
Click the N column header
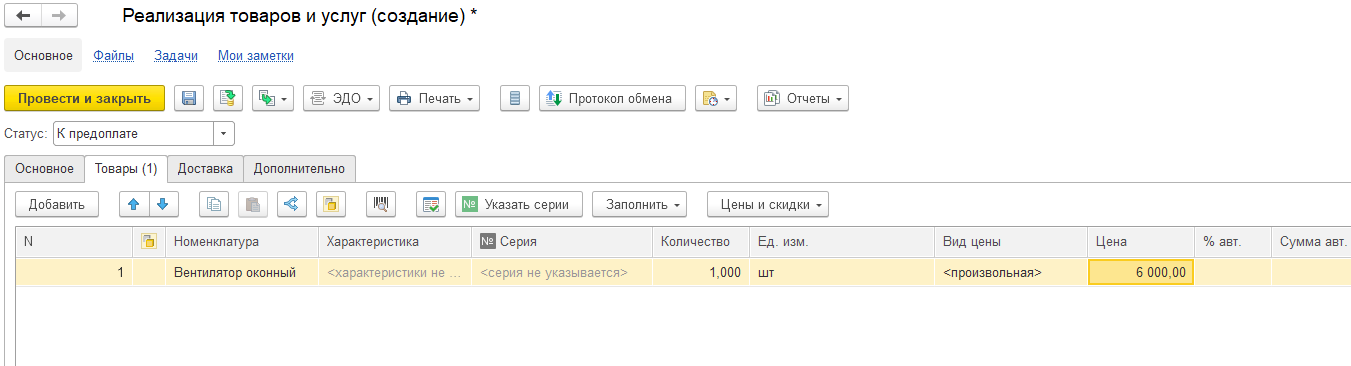coord(75,241)
